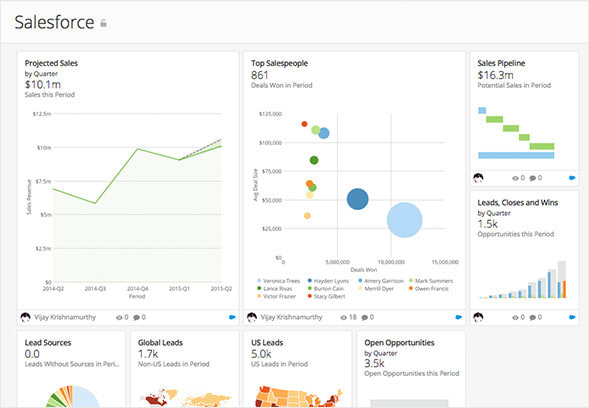Click the 3.5k Open Opportunities value
This screenshot has width=589, height=408.
click(374, 363)
